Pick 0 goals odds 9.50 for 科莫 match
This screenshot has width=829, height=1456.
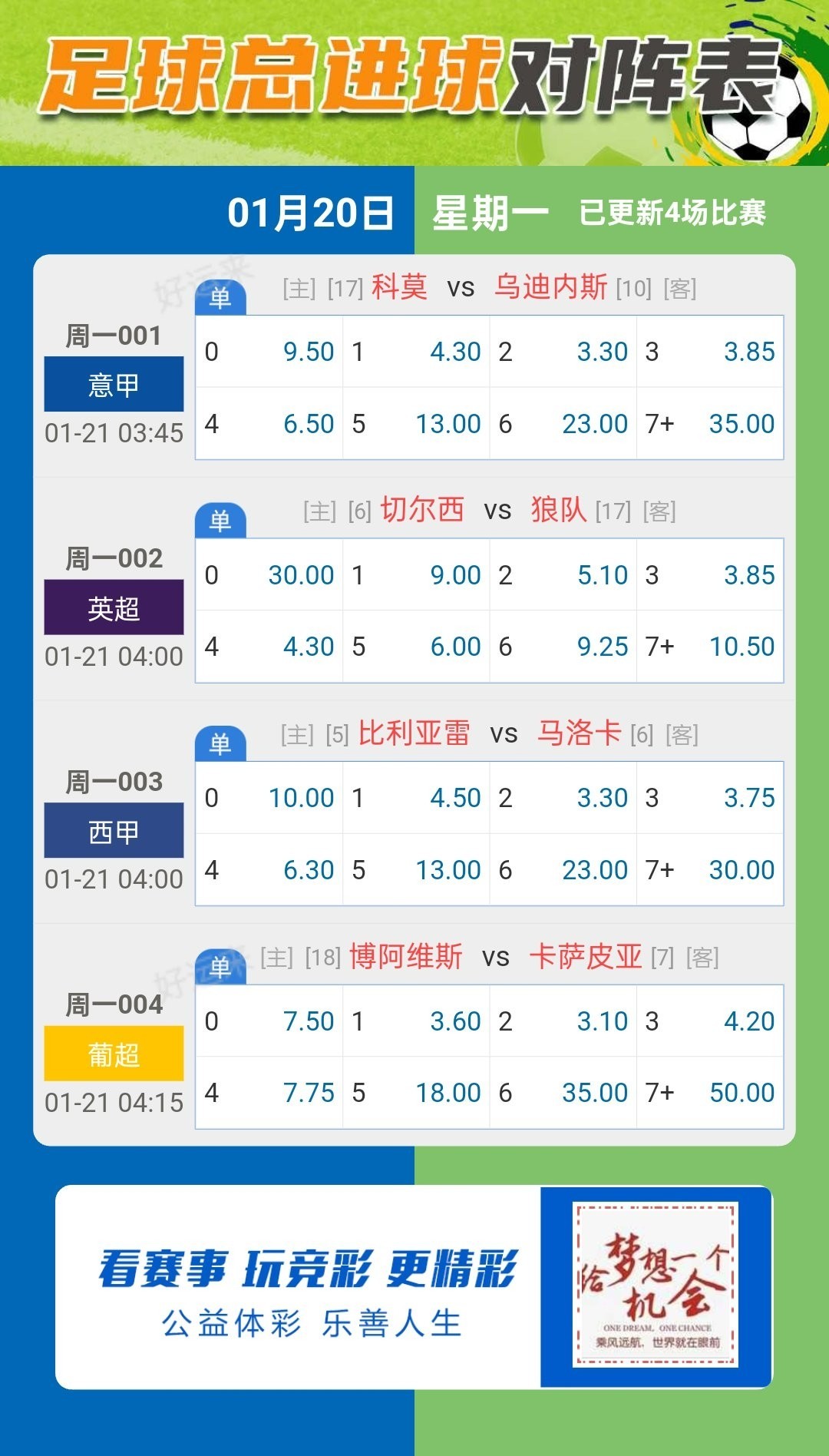point(269,352)
